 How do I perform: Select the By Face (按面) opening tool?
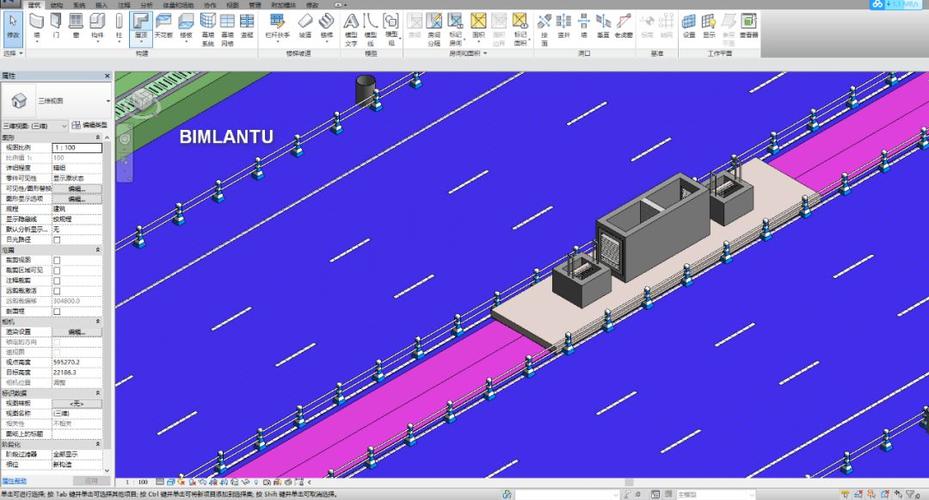(x=544, y=28)
